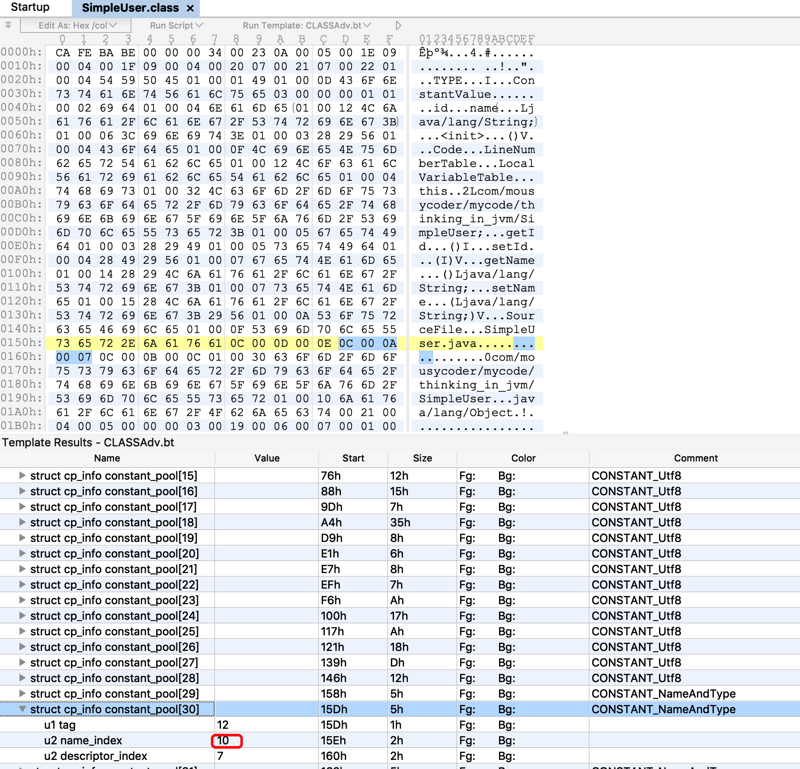Click the Comment column header
Screen dimensions: 800x769
tap(695, 458)
